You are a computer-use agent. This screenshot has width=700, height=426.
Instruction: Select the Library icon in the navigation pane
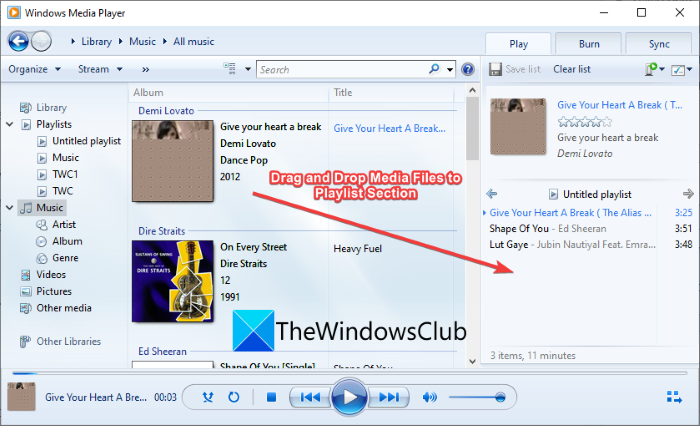click(x=25, y=108)
